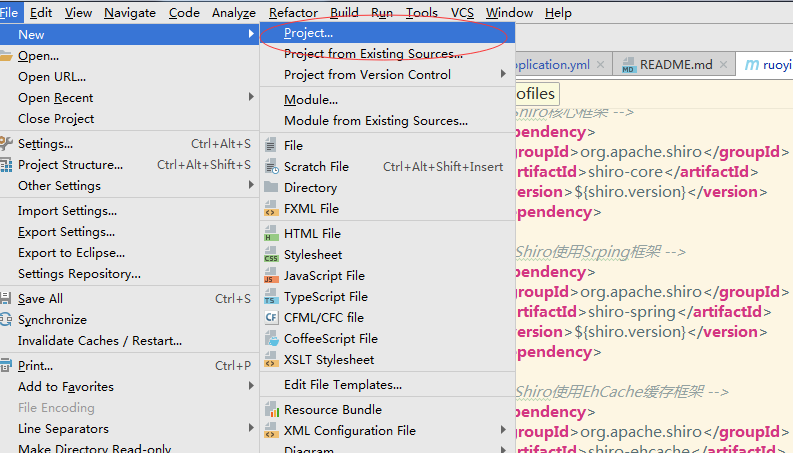Viewport: 793px width, 453px height.
Task: Open the Code menu
Action: tap(184, 13)
